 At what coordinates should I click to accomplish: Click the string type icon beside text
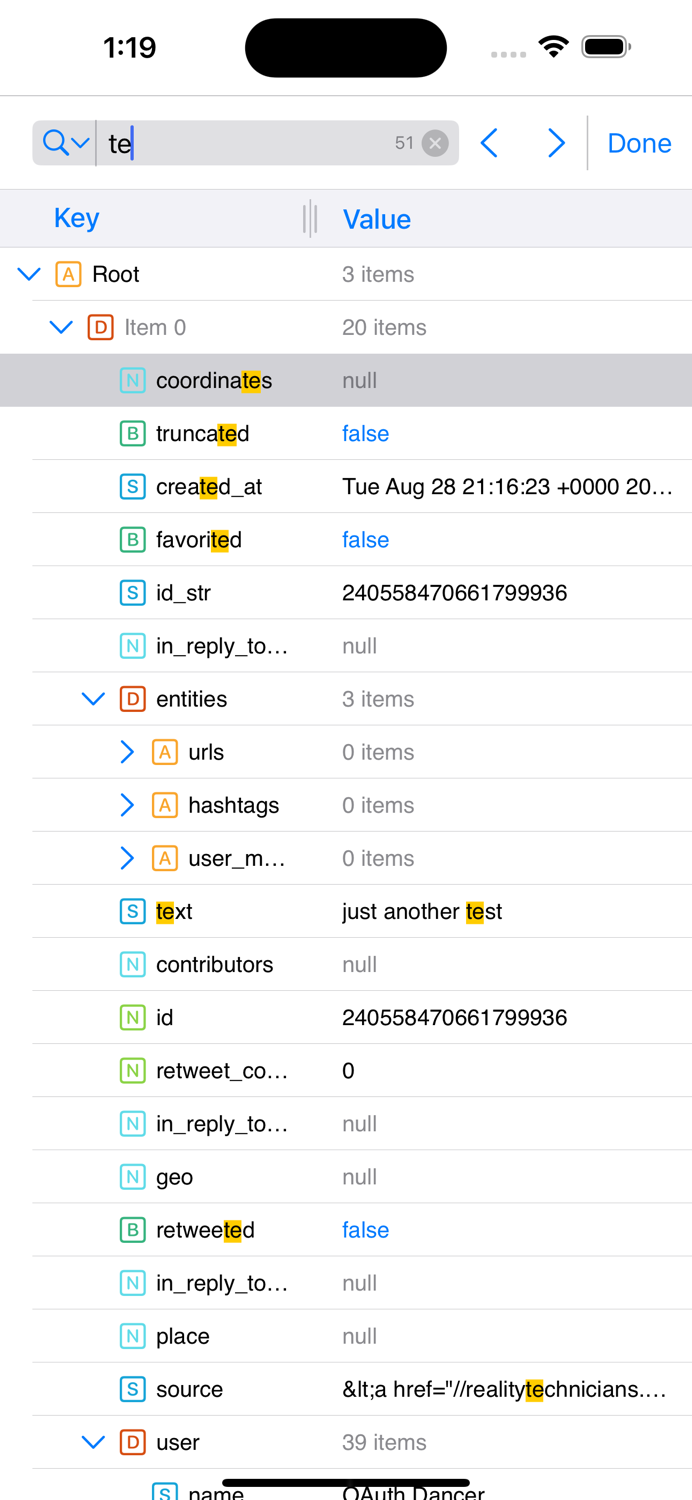tap(132, 911)
